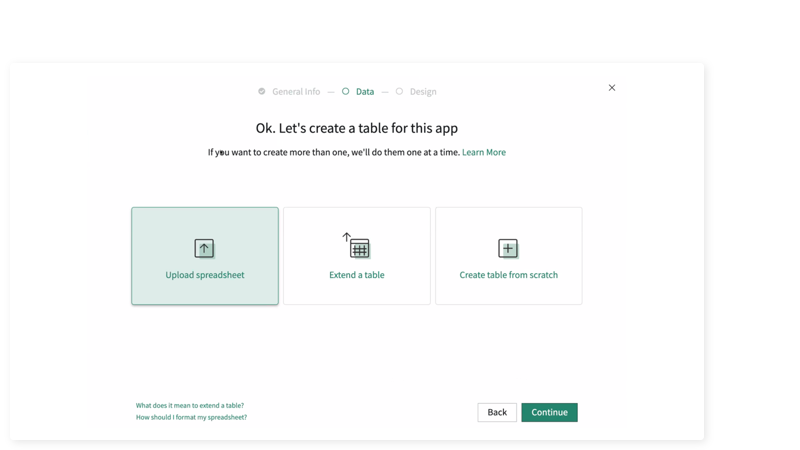Open "What does it mean to extend a table?"

point(190,406)
